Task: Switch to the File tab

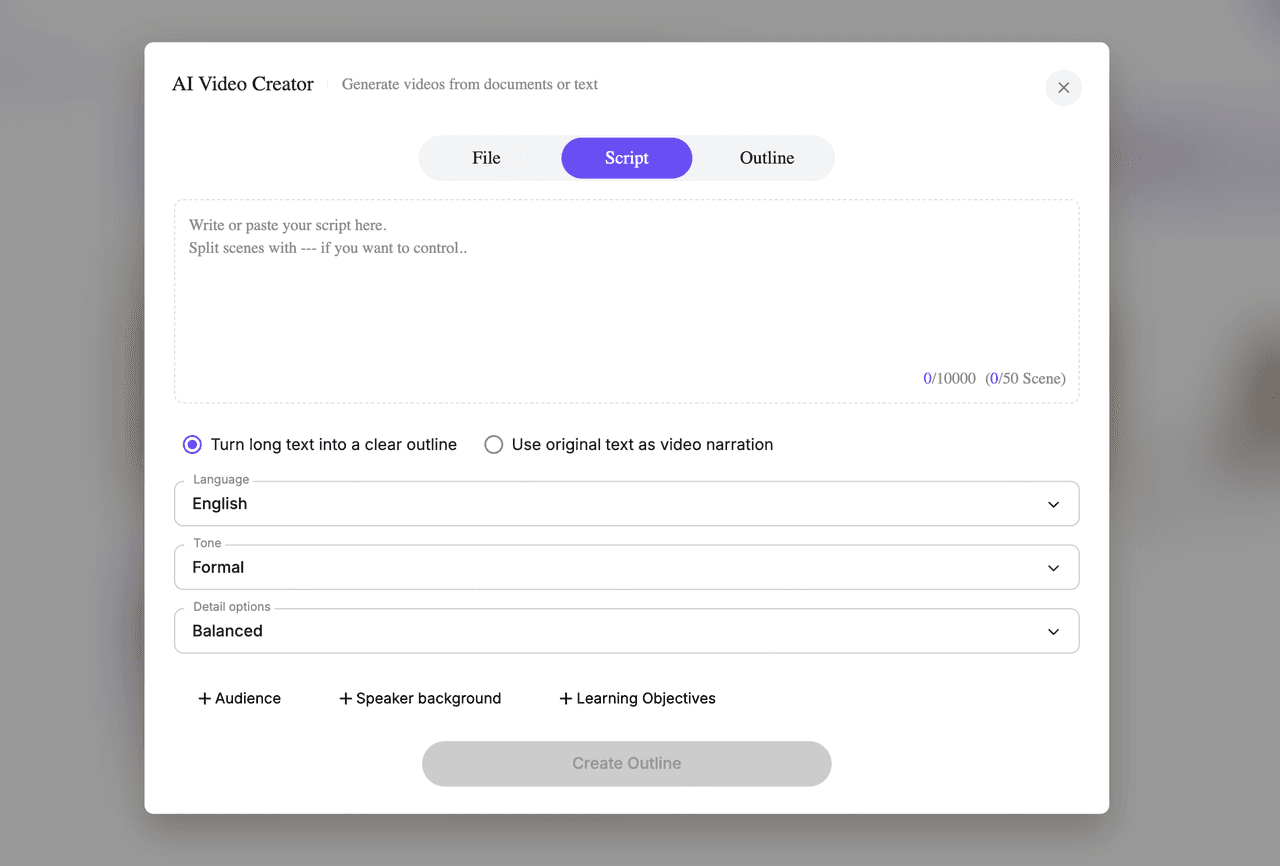Action: (x=486, y=158)
